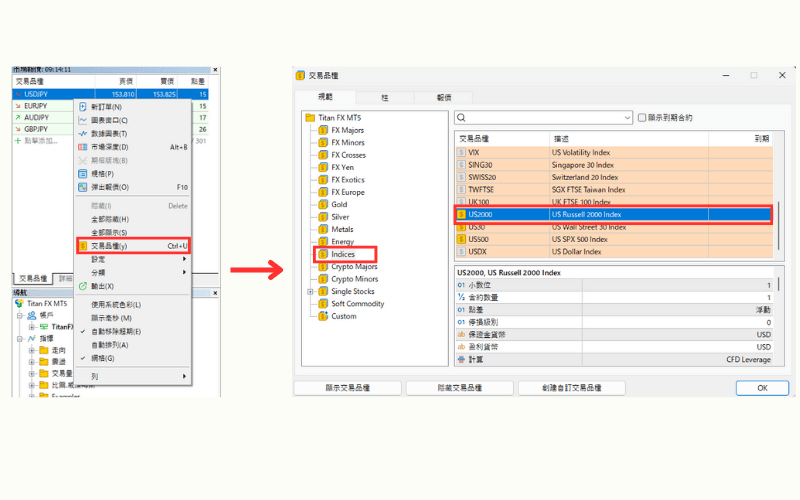Click the Custom group coin icon
The image size is (800, 500).
coord(323,316)
